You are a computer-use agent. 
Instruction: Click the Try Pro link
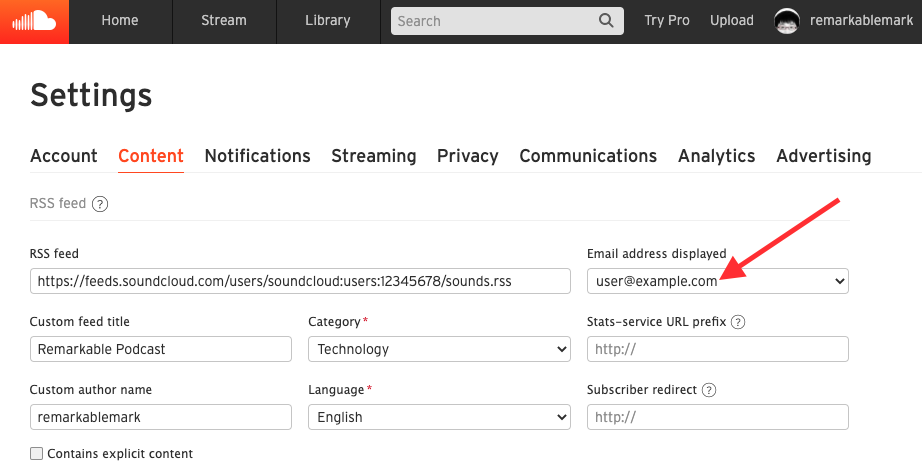667,21
